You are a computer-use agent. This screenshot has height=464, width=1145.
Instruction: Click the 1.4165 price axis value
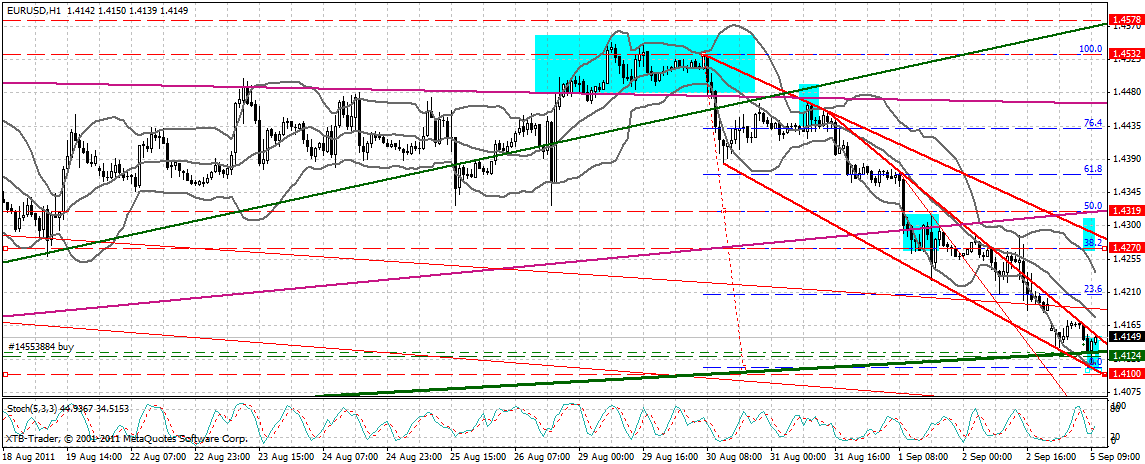[1125, 324]
